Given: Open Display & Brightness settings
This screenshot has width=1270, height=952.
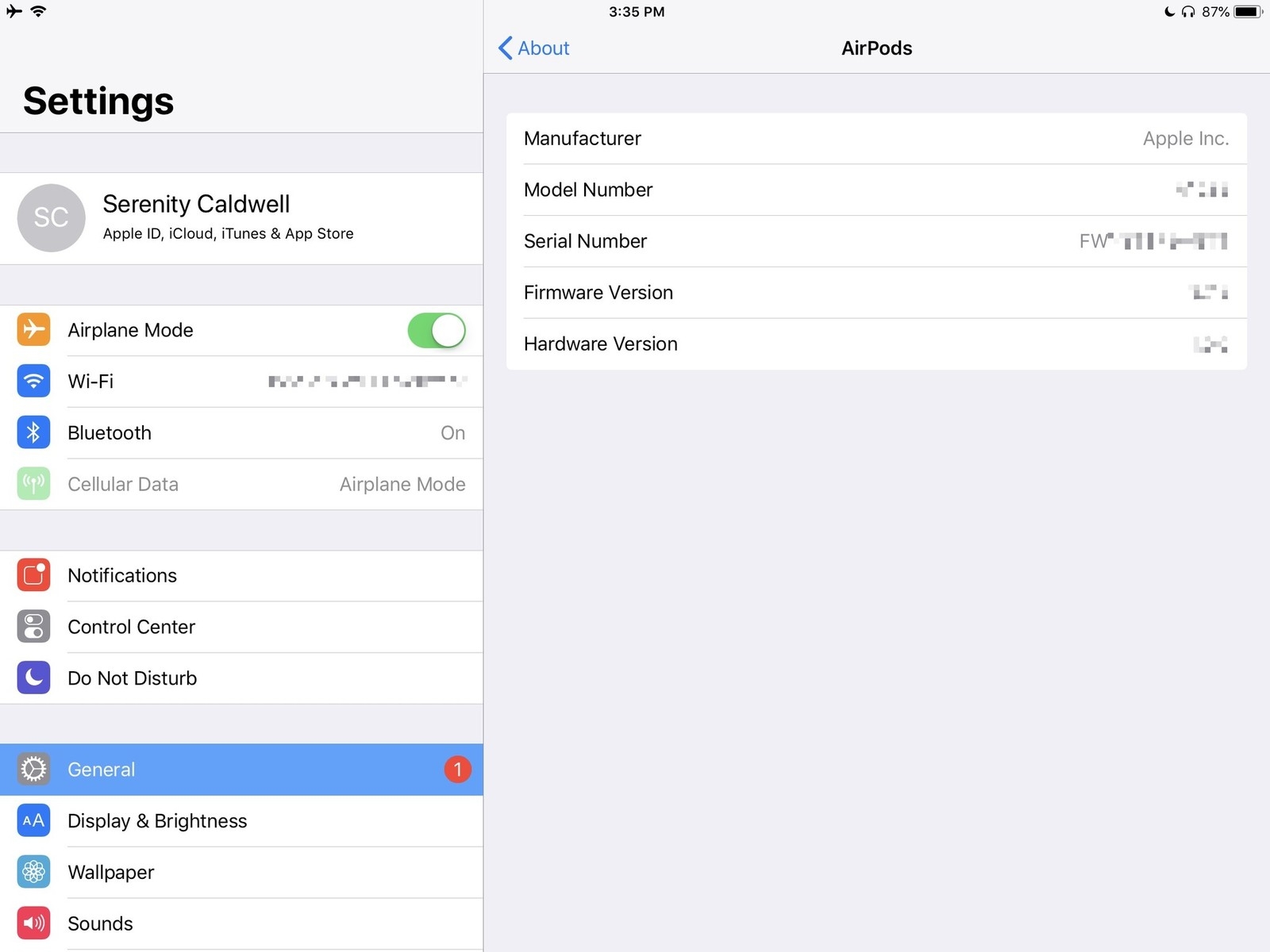Looking at the screenshot, I should pyautogui.click(x=241, y=820).
